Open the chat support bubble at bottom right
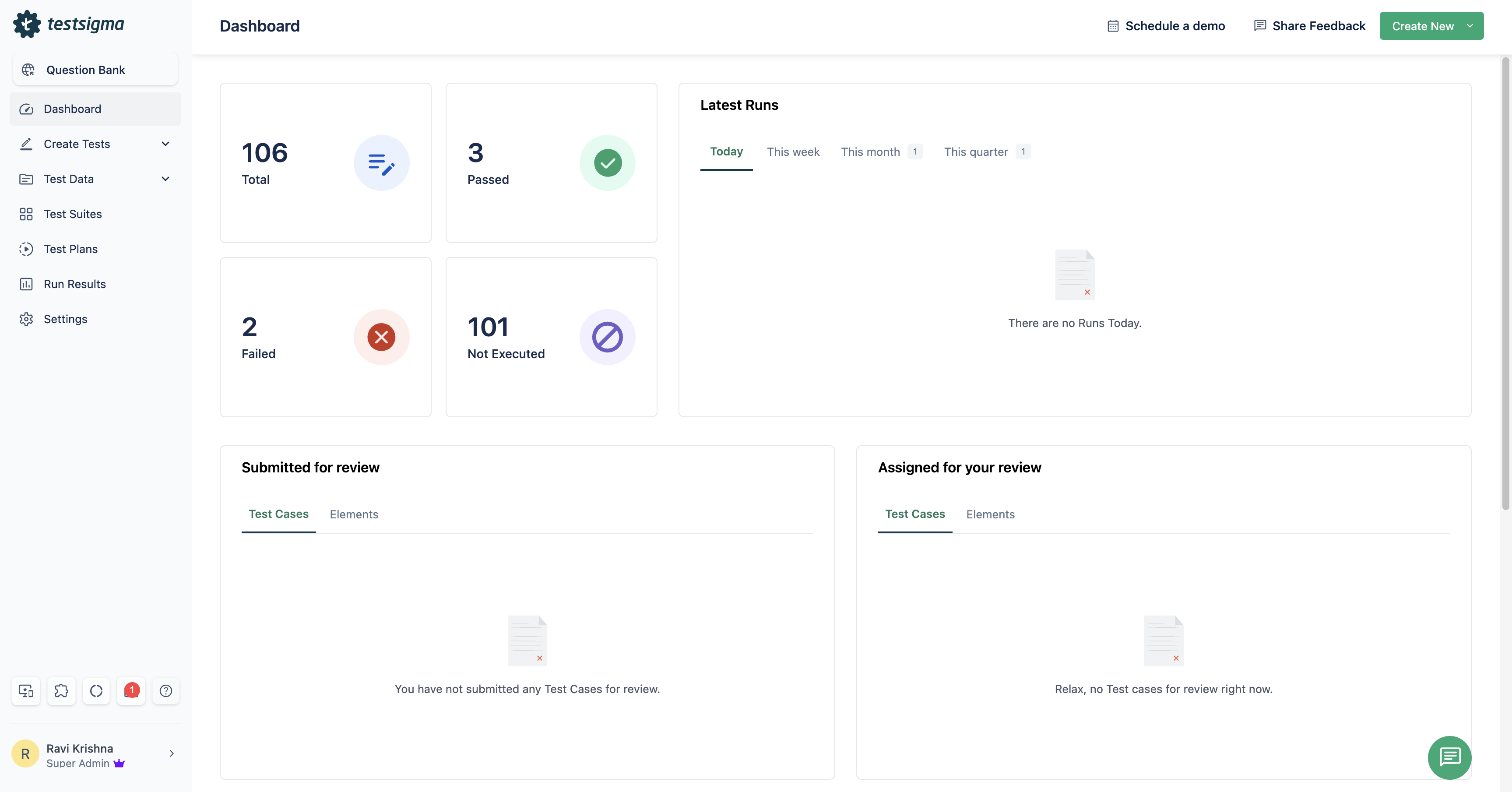The height and width of the screenshot is (792, 1512). pyautogui.click(x=1450, y=758)
